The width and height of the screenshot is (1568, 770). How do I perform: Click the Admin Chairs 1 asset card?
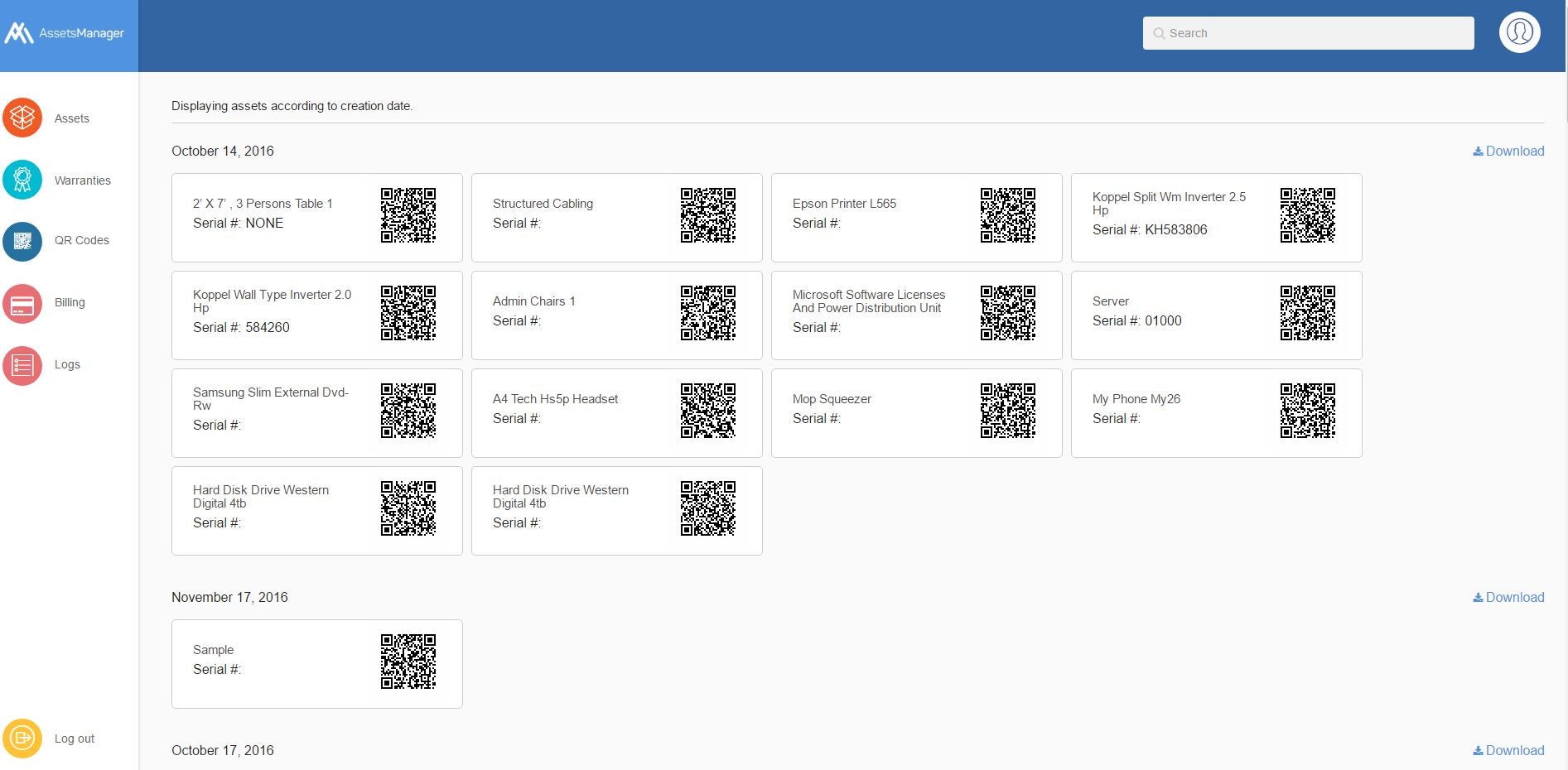click(617, 315)
